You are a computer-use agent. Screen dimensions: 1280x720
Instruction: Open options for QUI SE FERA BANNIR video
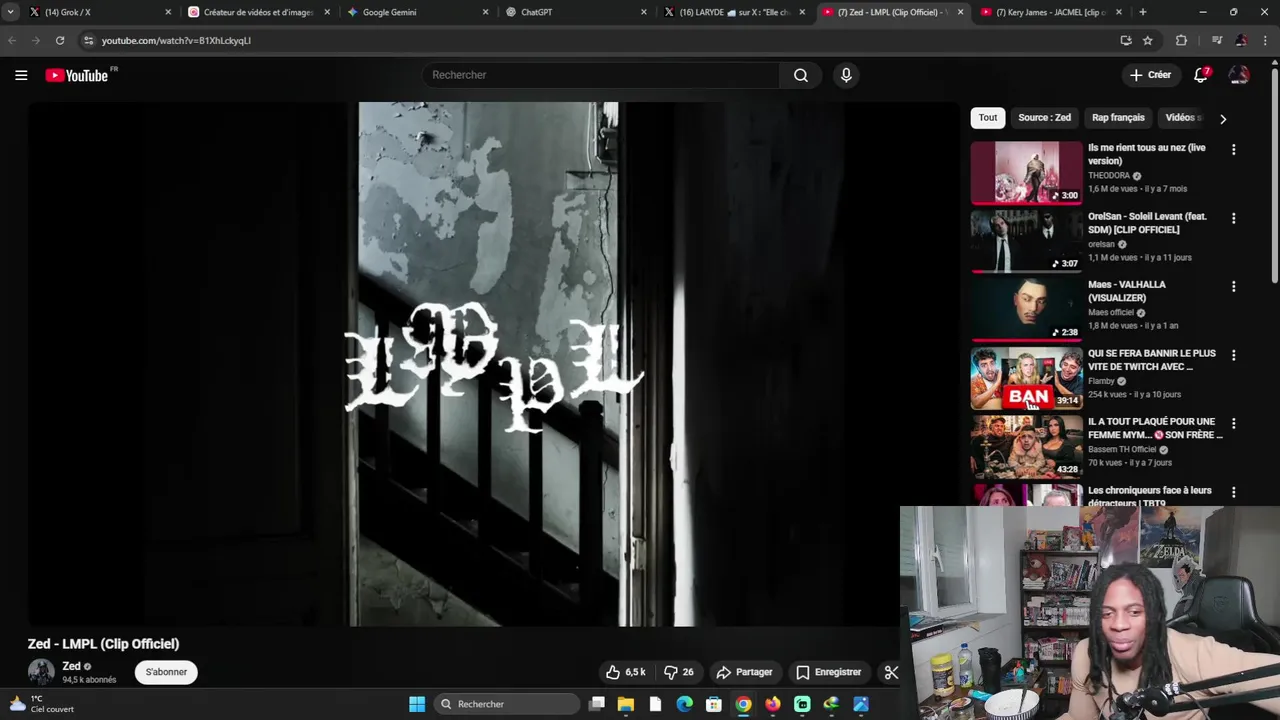(x=1233, y=355)
